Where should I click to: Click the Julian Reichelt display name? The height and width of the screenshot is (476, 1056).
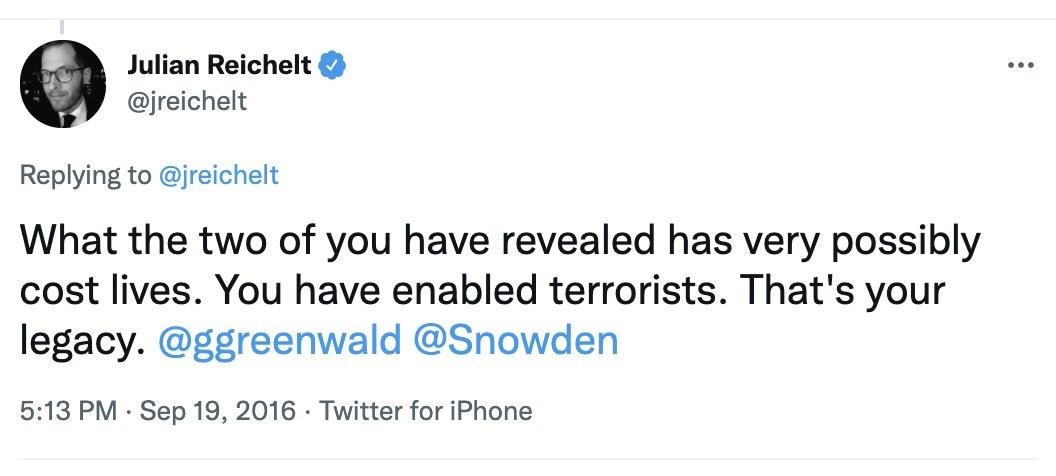pos(220,67)
